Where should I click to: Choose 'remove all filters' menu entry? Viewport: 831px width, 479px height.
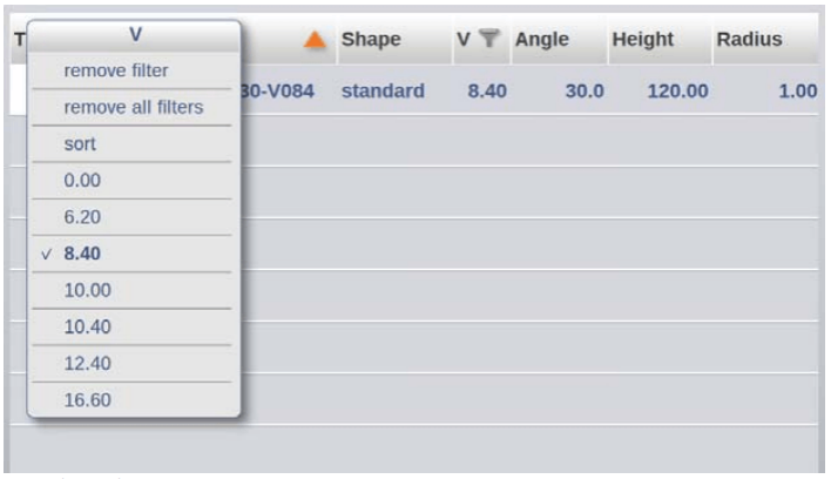tap(133, 107)
